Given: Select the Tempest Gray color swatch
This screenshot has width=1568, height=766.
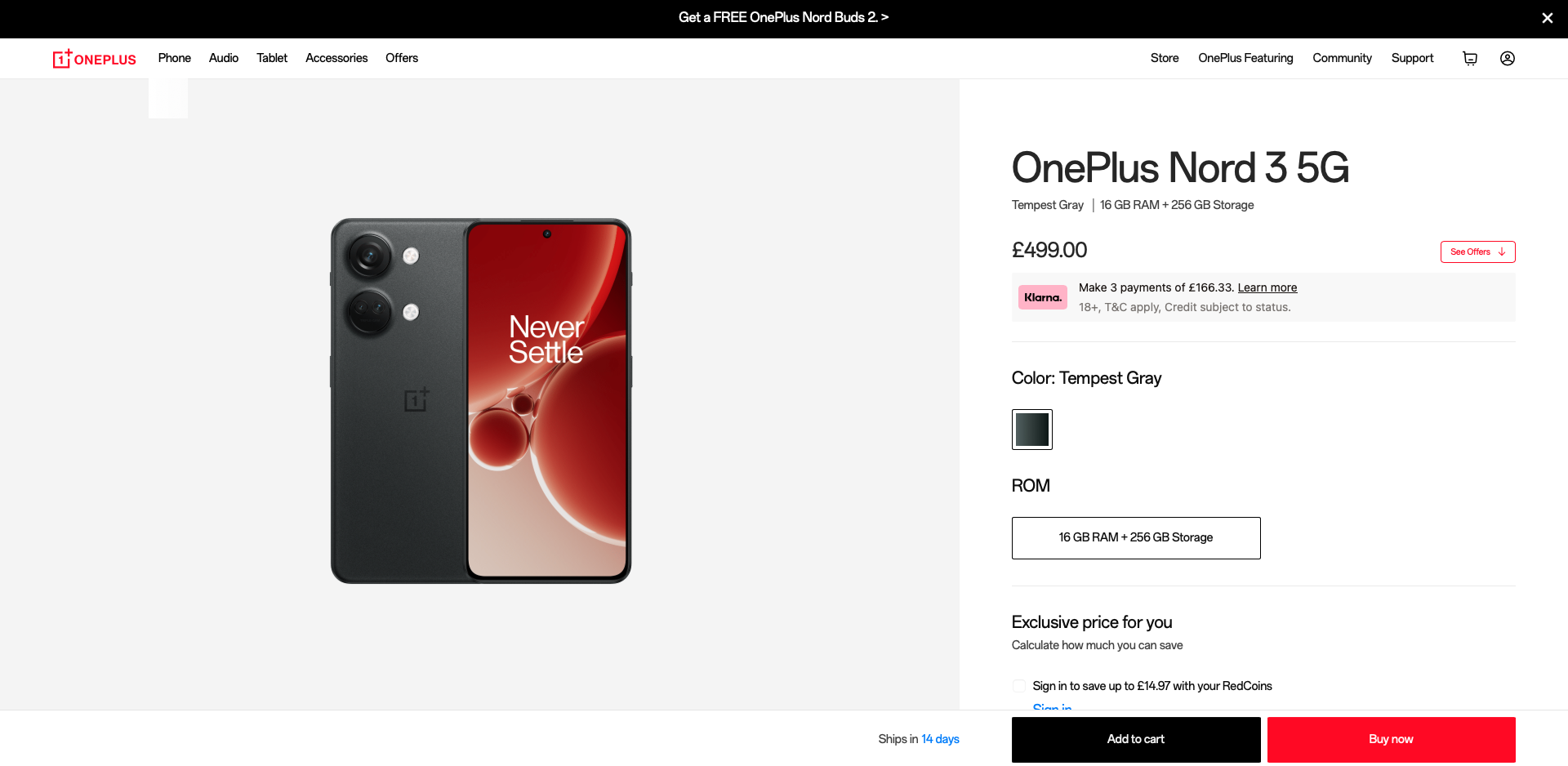Looking at the screenshot, I should click(1032, 430).
